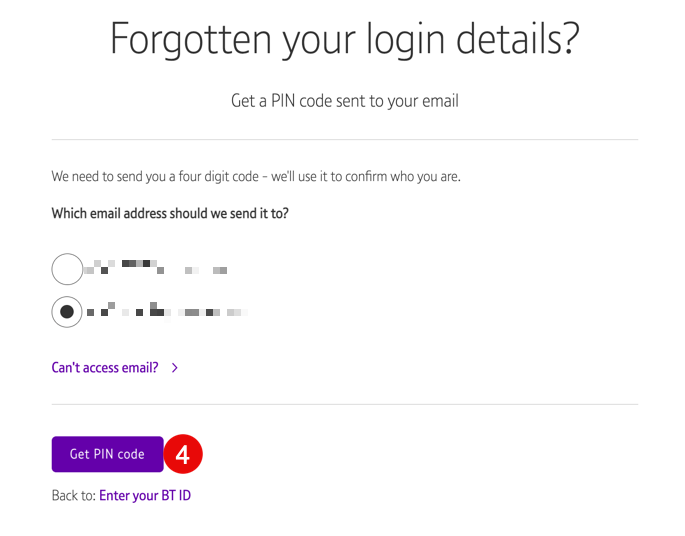Go back via Enter your BT ID link

tap(145, 496)
